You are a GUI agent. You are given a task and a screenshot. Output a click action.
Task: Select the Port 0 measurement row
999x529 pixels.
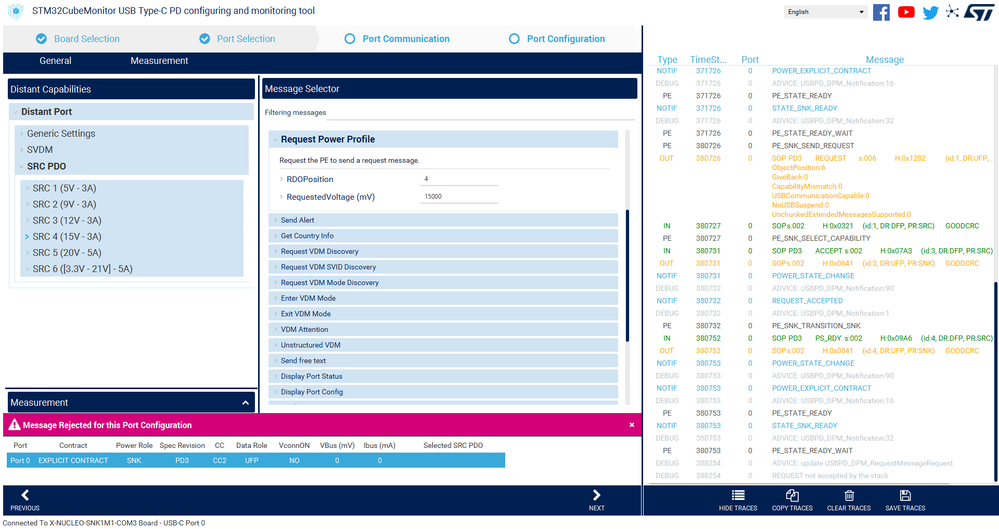coord(255,460)
